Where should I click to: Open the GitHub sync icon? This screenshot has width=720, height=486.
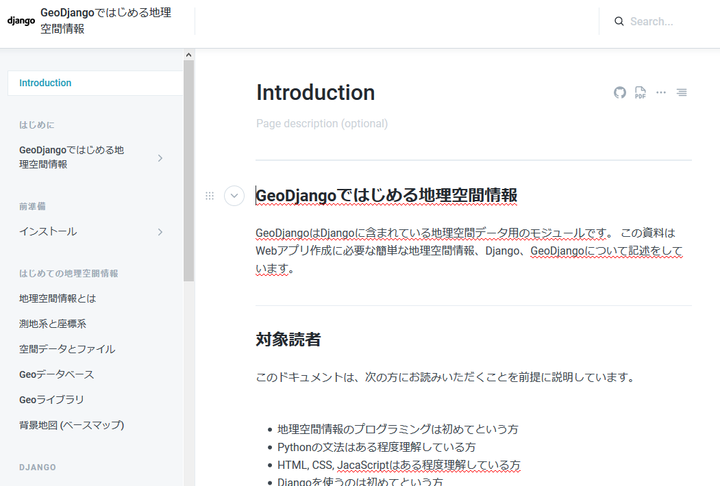pos(620,92)
